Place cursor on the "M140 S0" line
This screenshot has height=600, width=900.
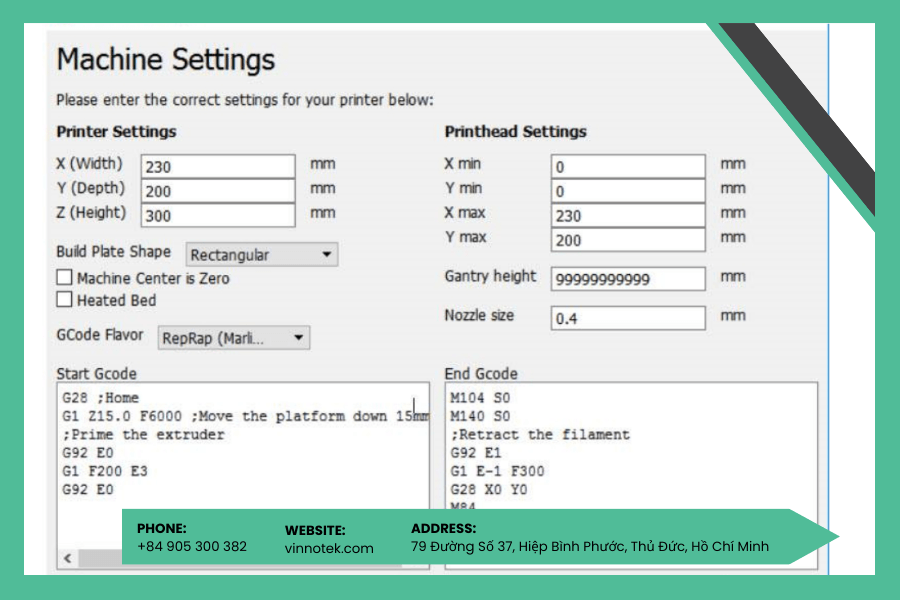click(x=480, y=416)
